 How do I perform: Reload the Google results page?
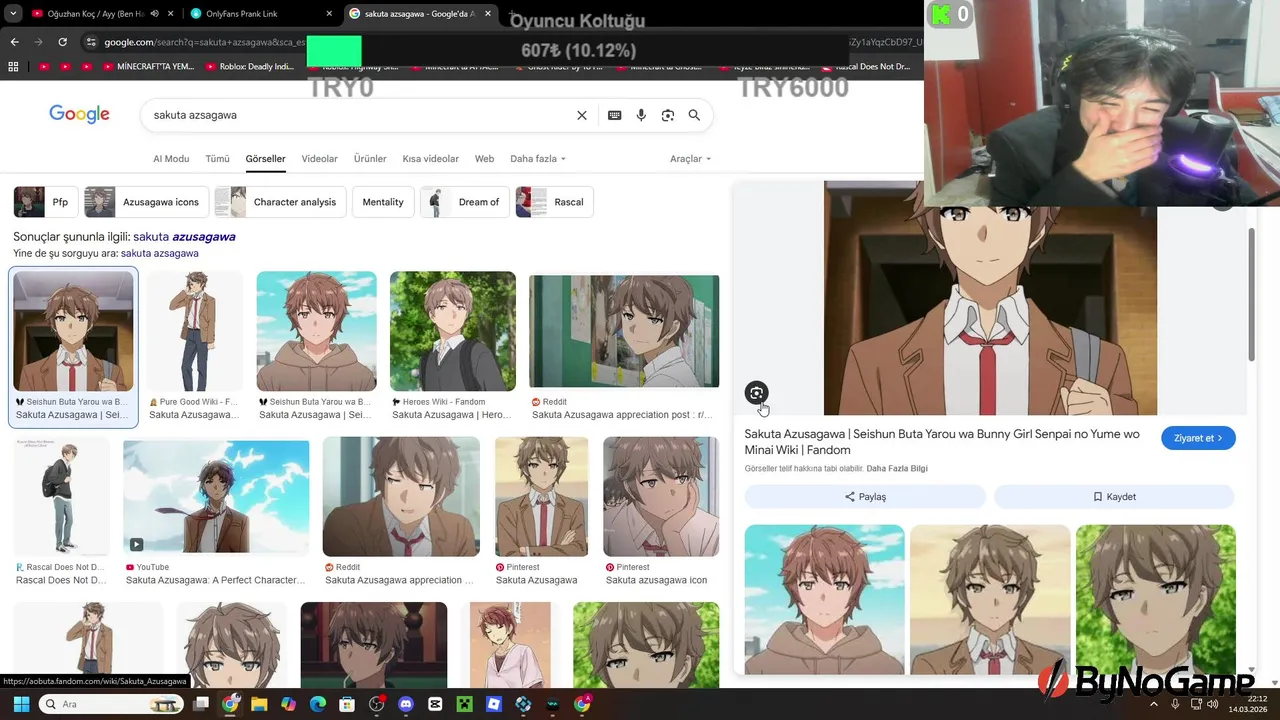62,42
